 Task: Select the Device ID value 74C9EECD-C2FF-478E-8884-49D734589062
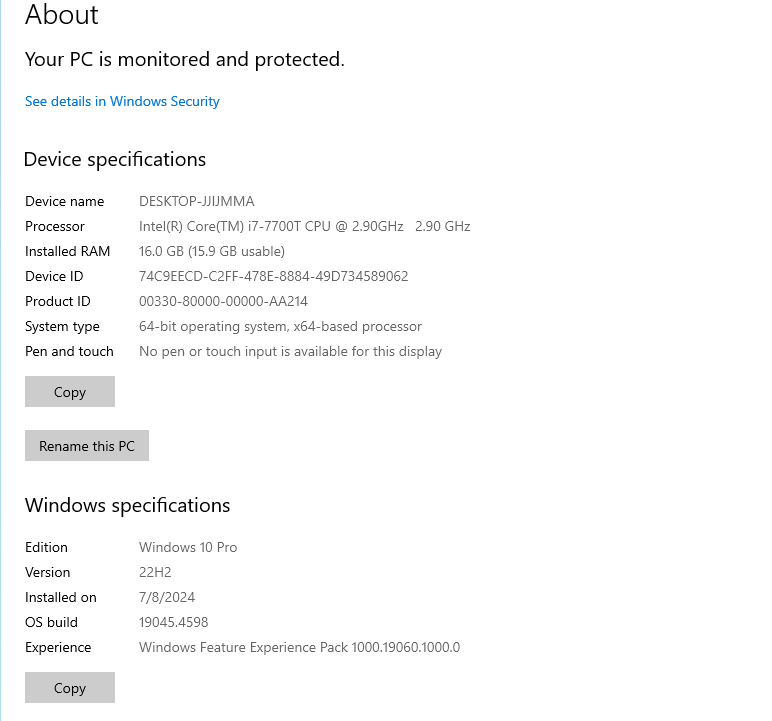click(x=273, y=276)
